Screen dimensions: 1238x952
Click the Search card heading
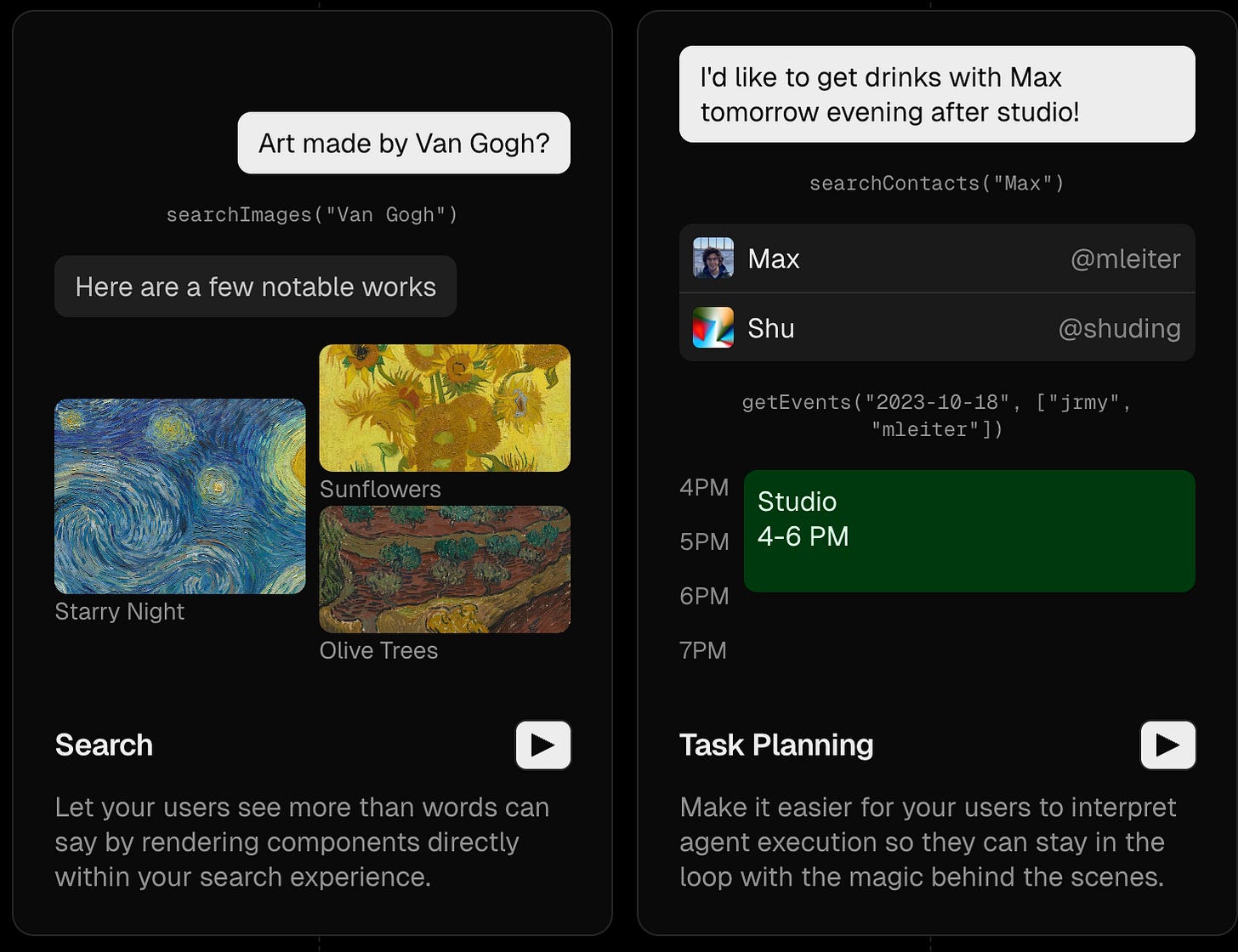coord(104,745)
